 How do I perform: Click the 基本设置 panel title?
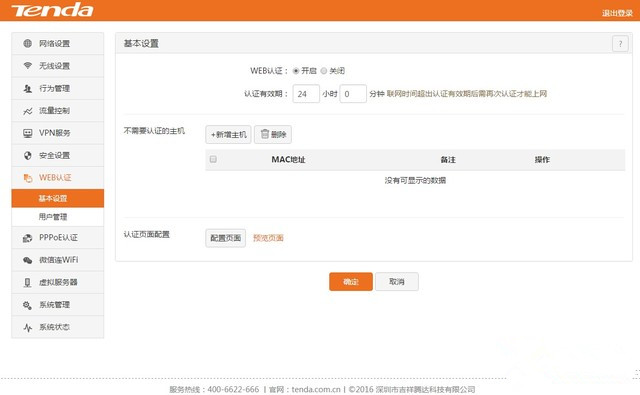pos(141,44)
